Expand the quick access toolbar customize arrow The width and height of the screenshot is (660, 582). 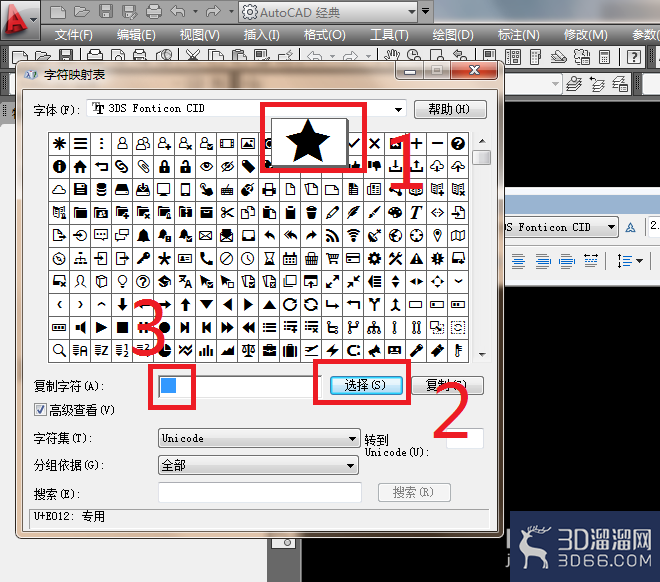pos(426,11)
